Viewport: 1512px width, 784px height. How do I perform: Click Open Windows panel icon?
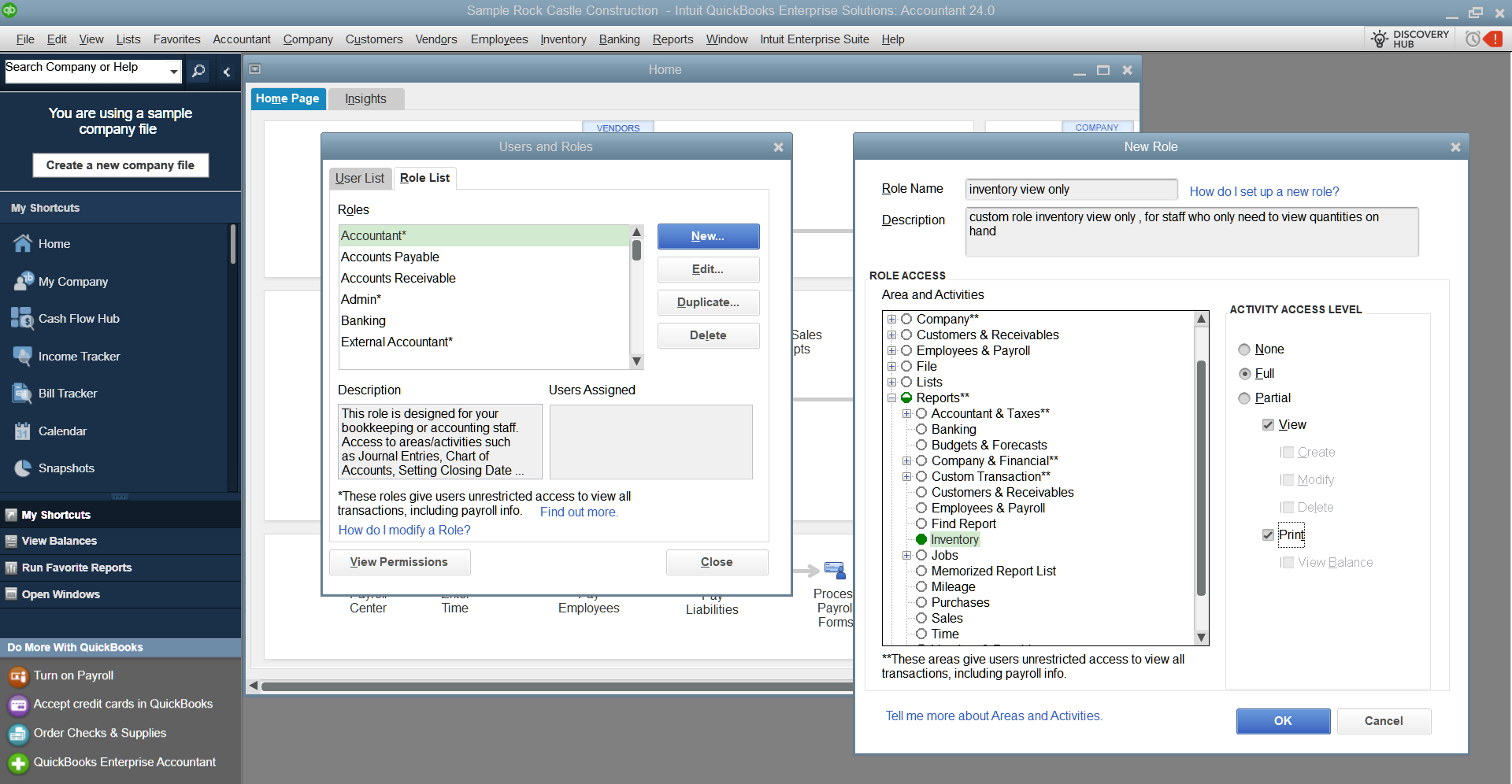(x=11, y=594)
